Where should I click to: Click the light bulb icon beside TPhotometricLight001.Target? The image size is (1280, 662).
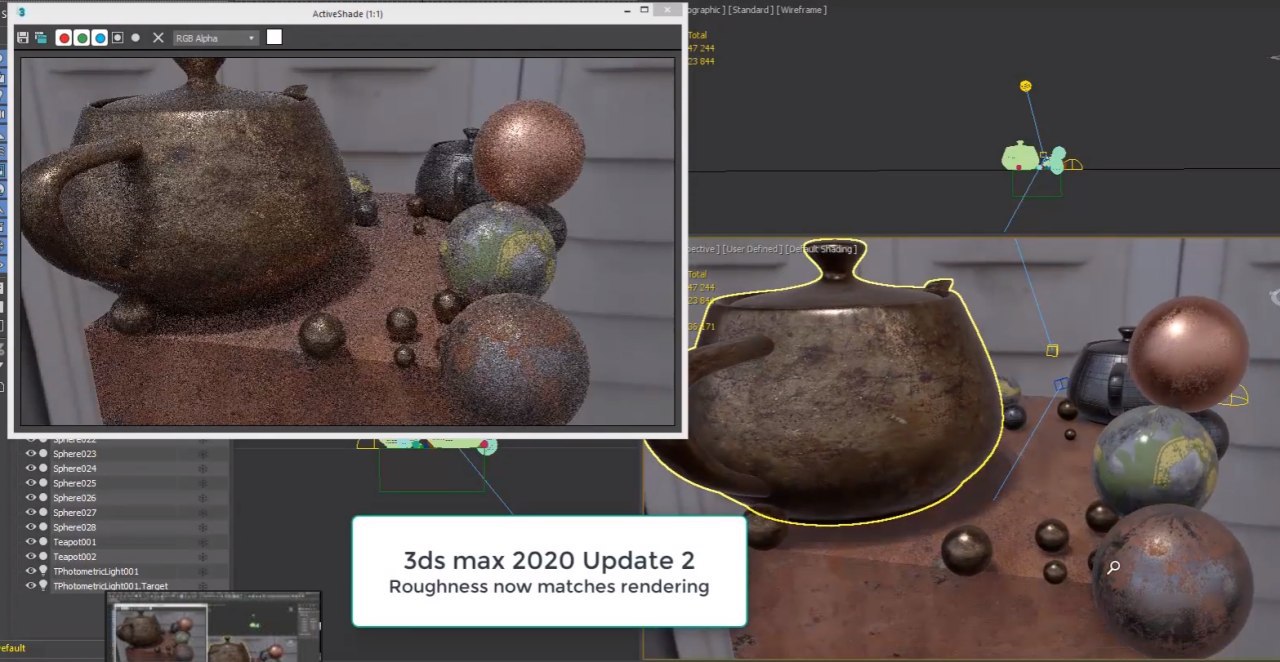pyautogui.click(x=43, y=586)
